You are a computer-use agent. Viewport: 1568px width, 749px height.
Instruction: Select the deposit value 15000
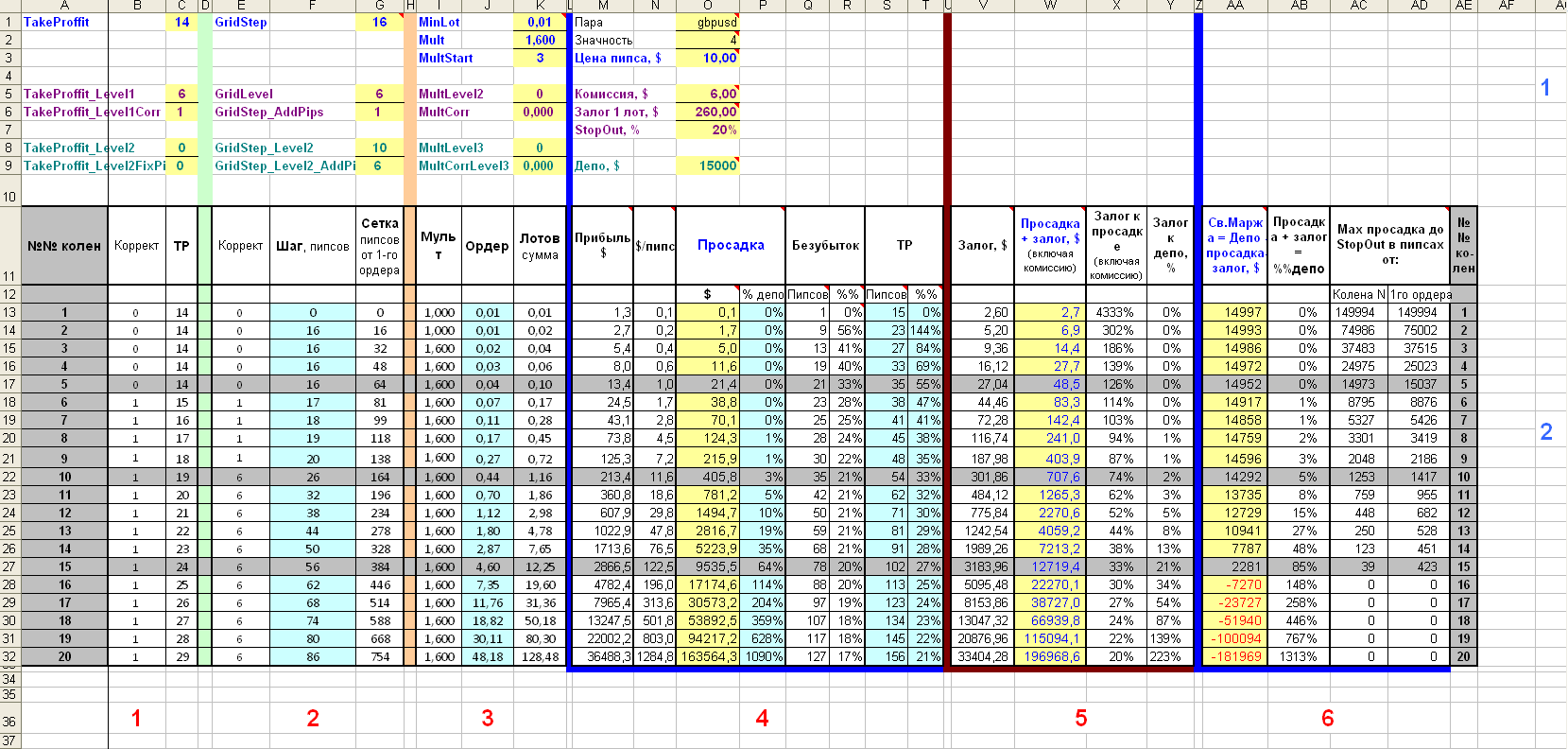point(707,165)
